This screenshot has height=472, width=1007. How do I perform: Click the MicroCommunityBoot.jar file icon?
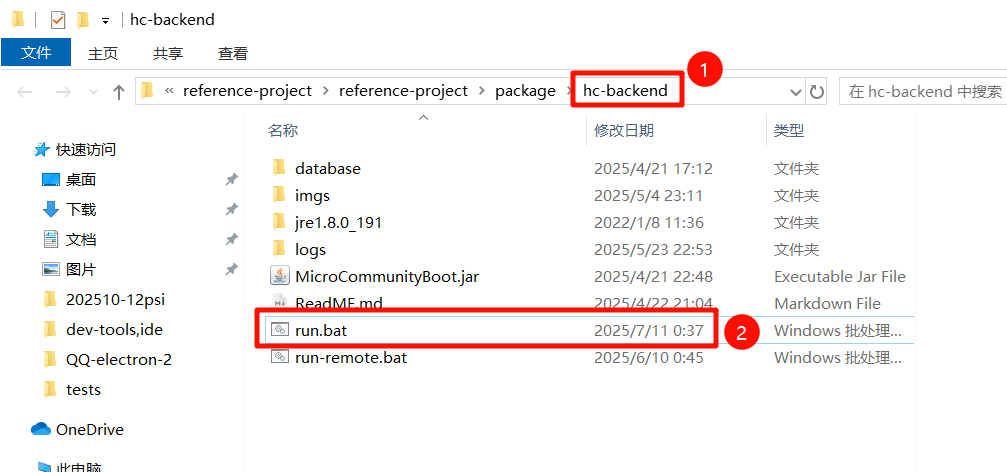pos(279,277)
